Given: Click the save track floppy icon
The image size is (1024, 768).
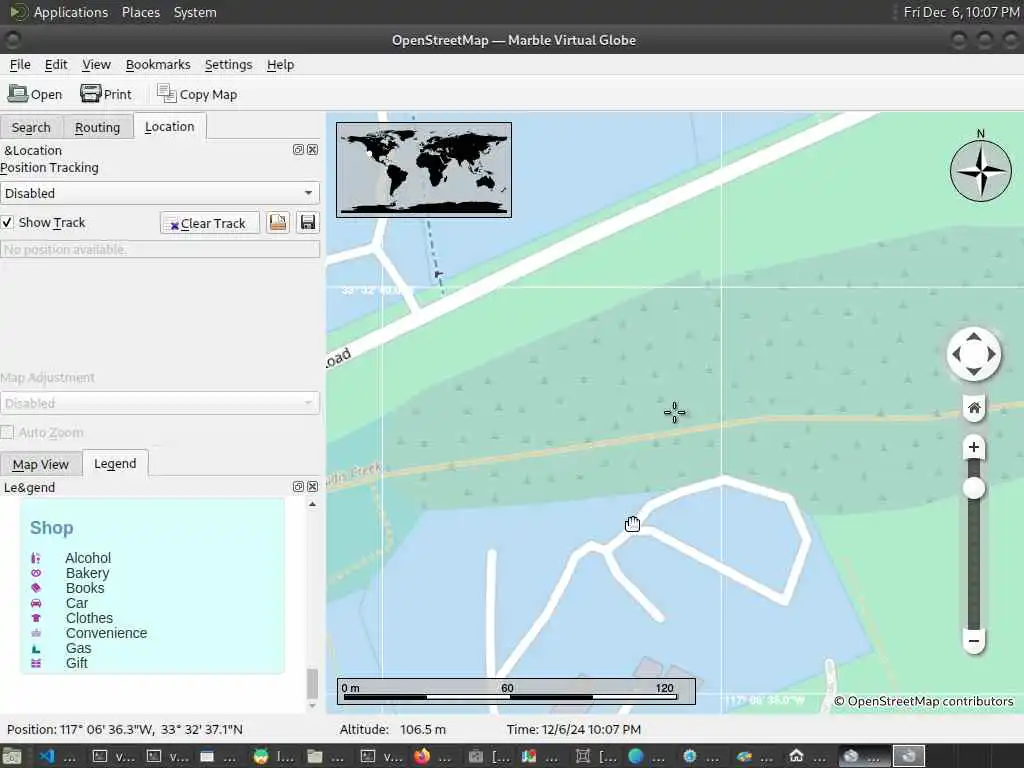Looking at the screenshot, I should 308,223.
